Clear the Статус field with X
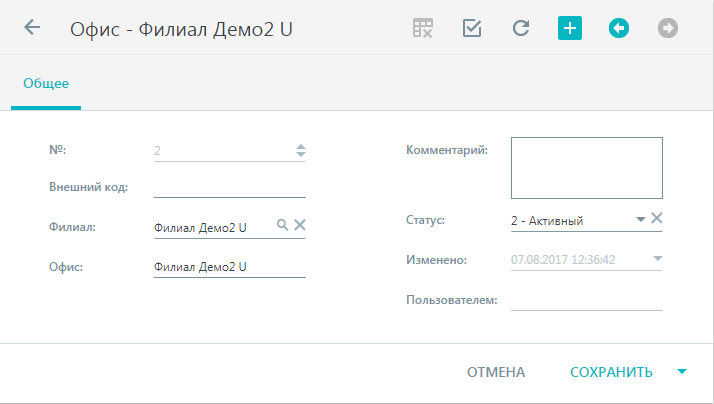The height and width of the screenshot is (404, 714). pyautogui.click(x=657, y=218)
